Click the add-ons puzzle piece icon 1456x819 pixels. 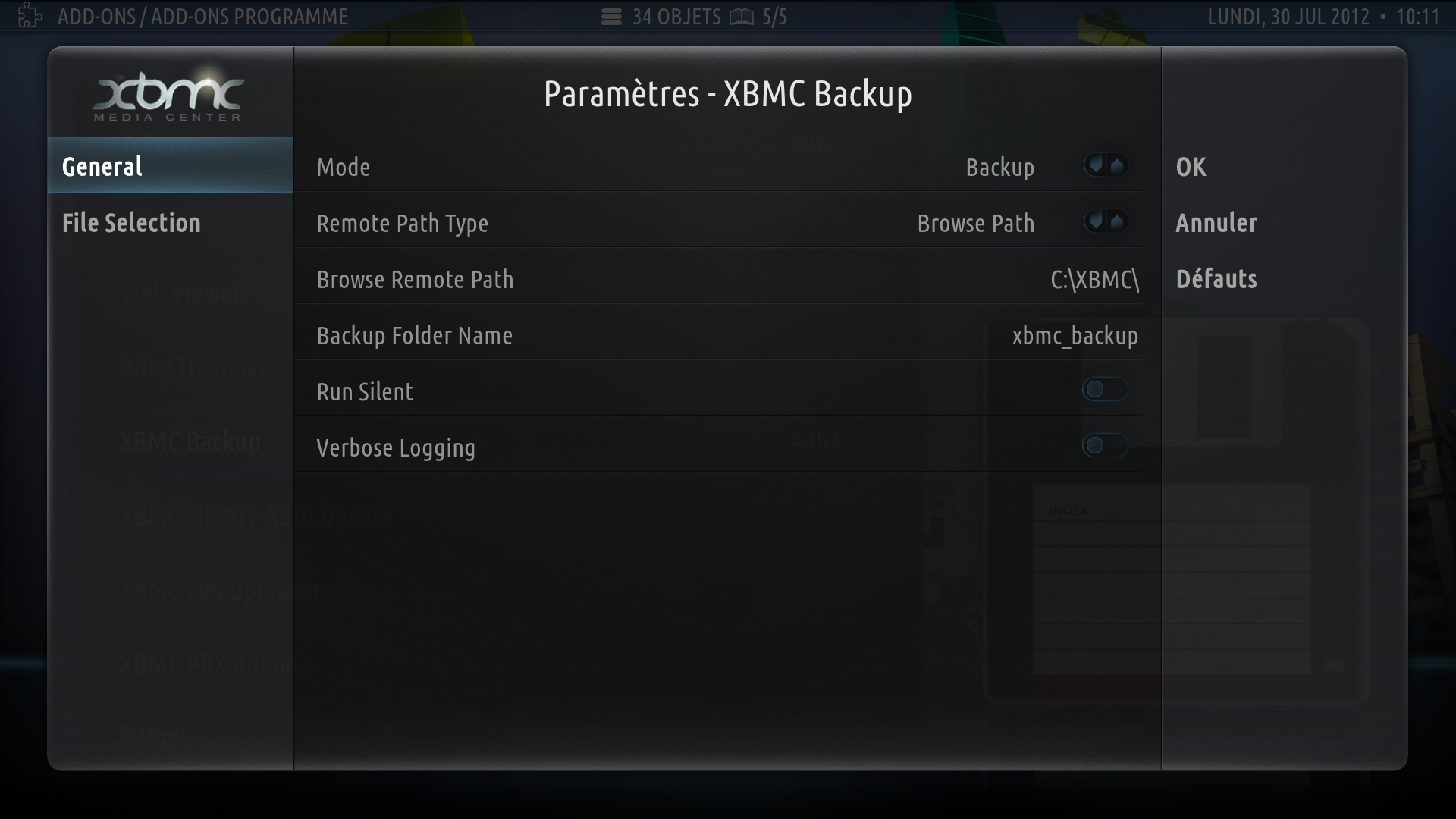coord(30,15)
